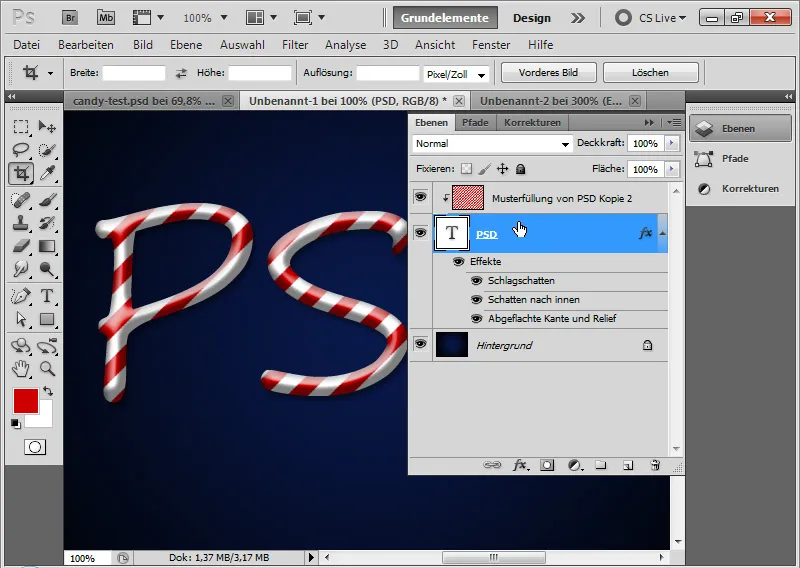This screenshot has width=800, height=568.
Task: Switch to the Korrekturen tab
Action: click(x=532, y=122)
